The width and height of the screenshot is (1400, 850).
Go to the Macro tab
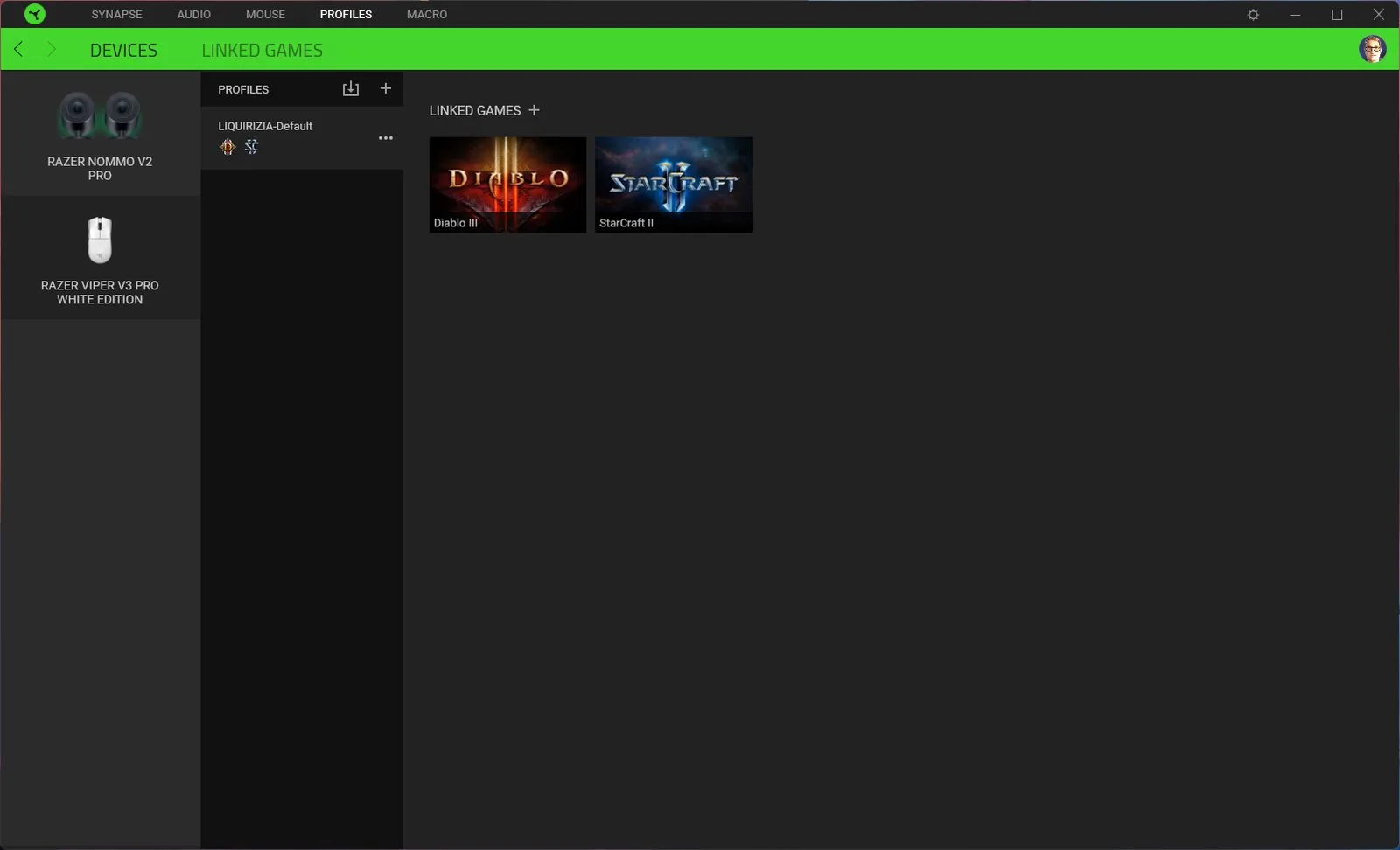(x=427, y=15)
